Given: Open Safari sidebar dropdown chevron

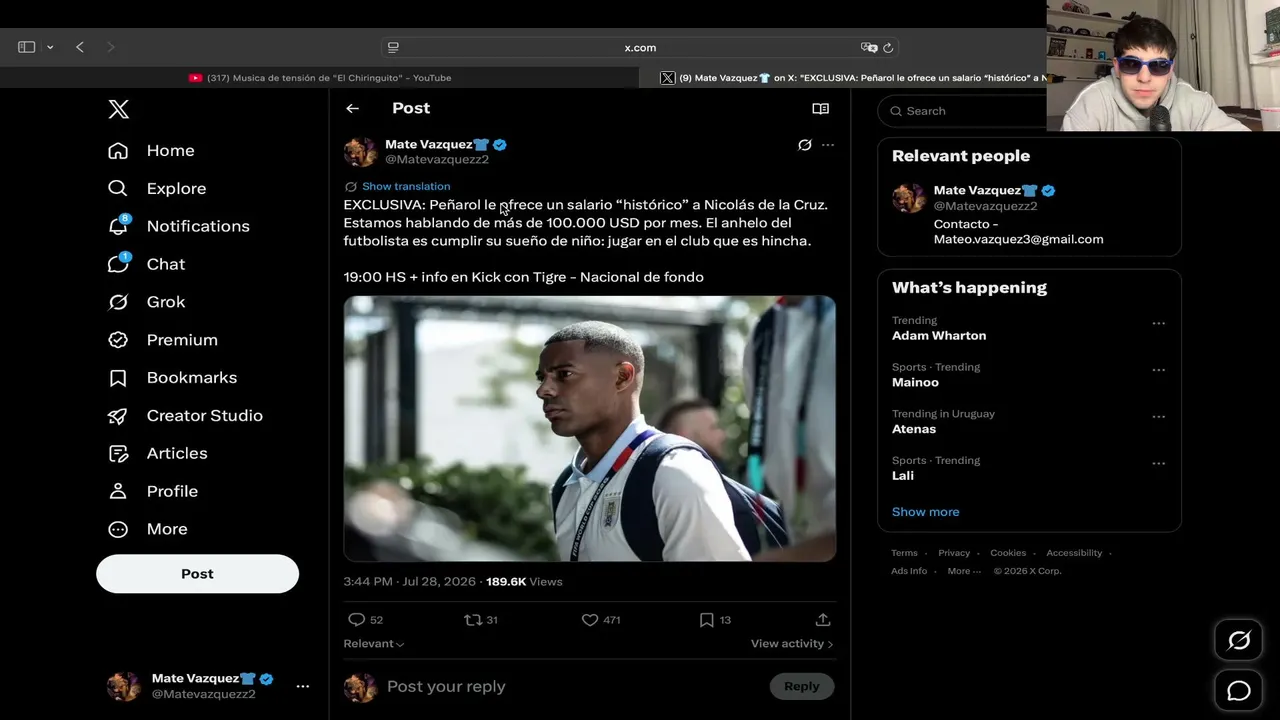Looking at the screenshot, I should click(x=50, y=47).
